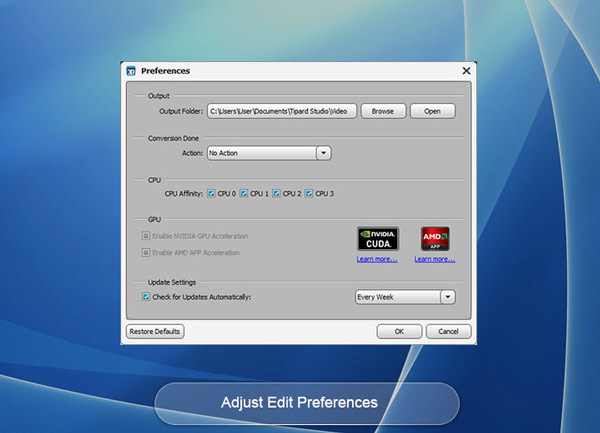
Task: Uncheck the CPU 0 affinity checkbox
Action: [211, 194]
